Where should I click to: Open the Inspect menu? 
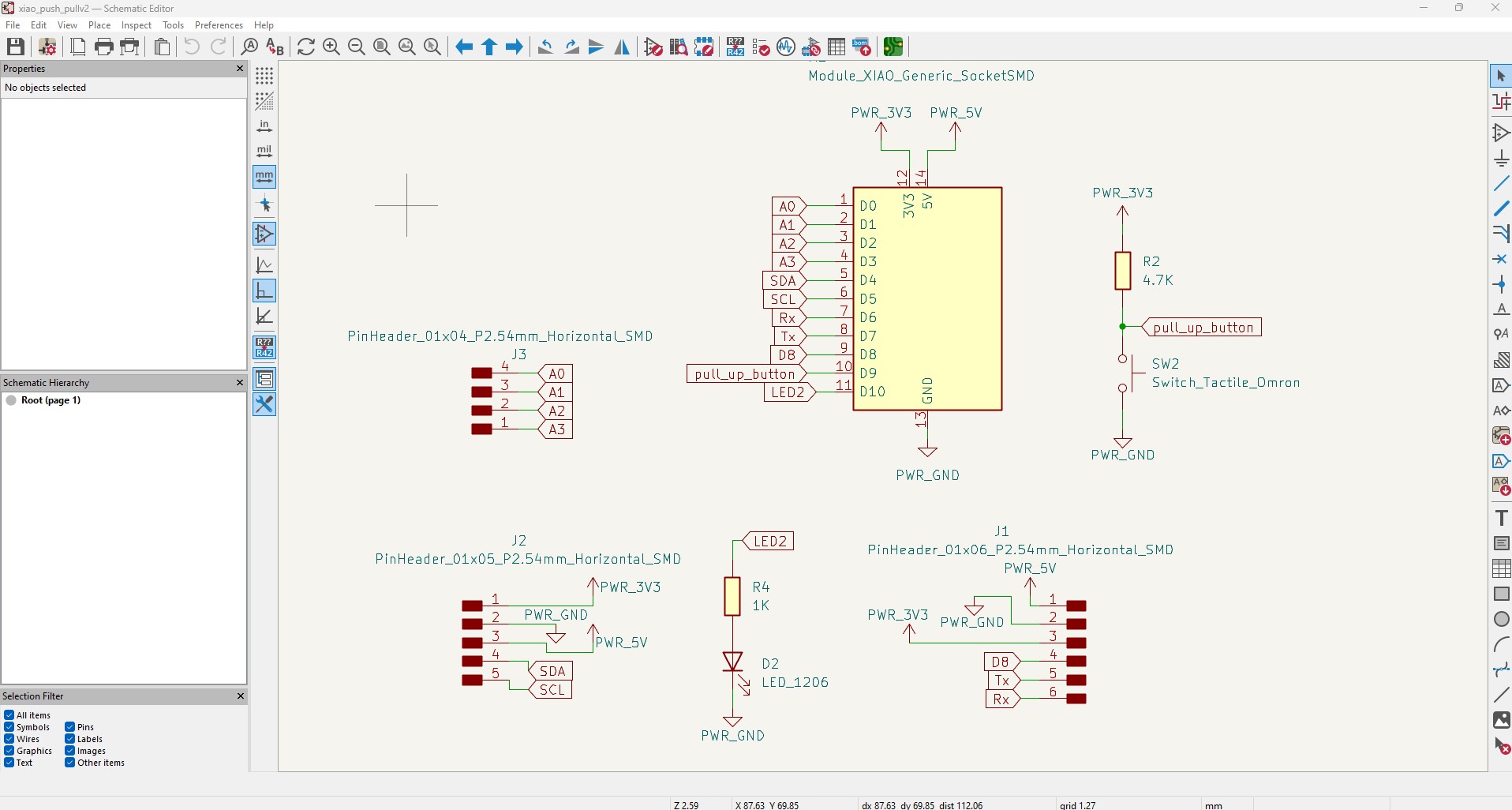click(136, 25)
